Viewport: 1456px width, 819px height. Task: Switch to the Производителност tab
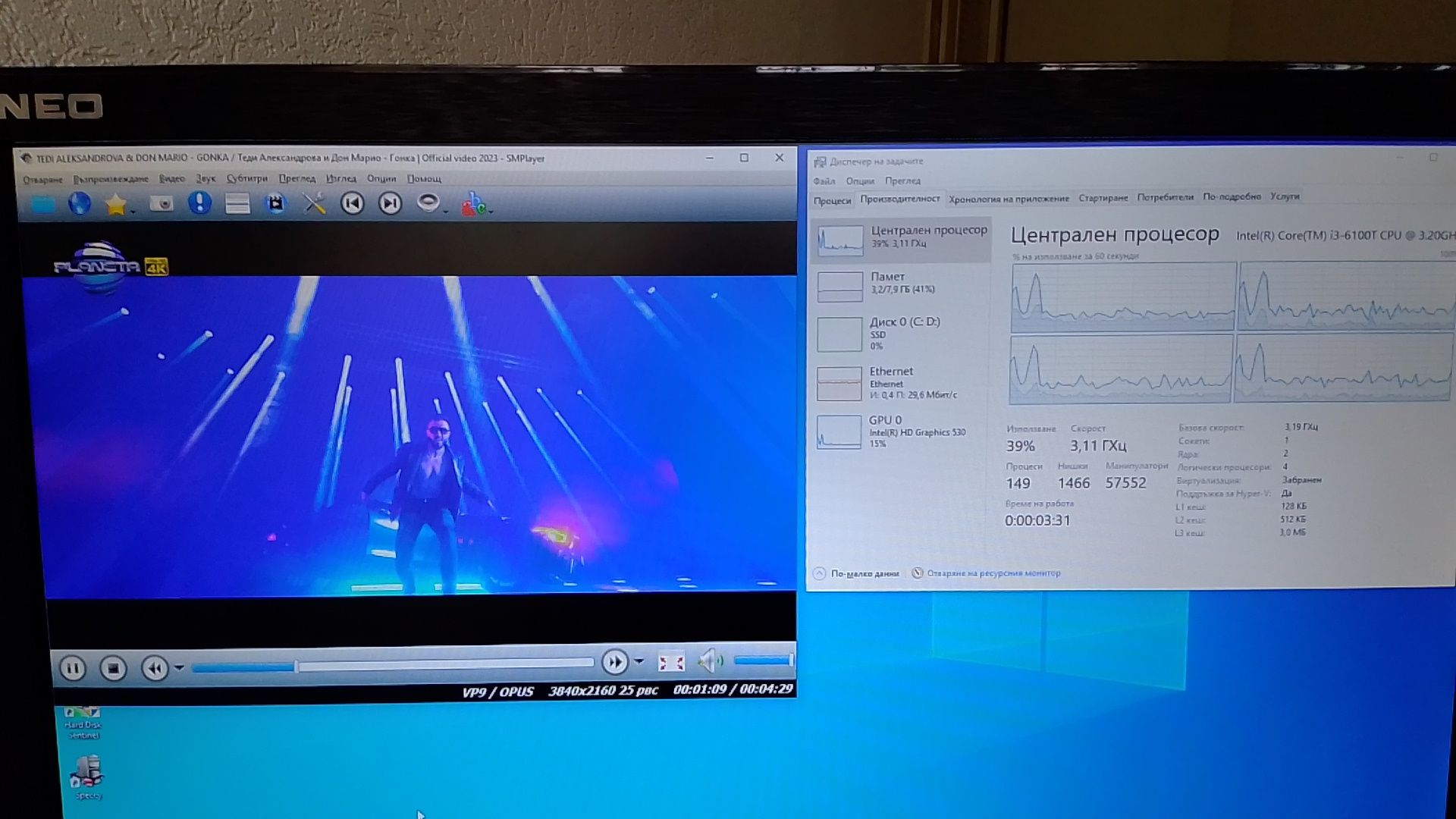coord(900,199)
